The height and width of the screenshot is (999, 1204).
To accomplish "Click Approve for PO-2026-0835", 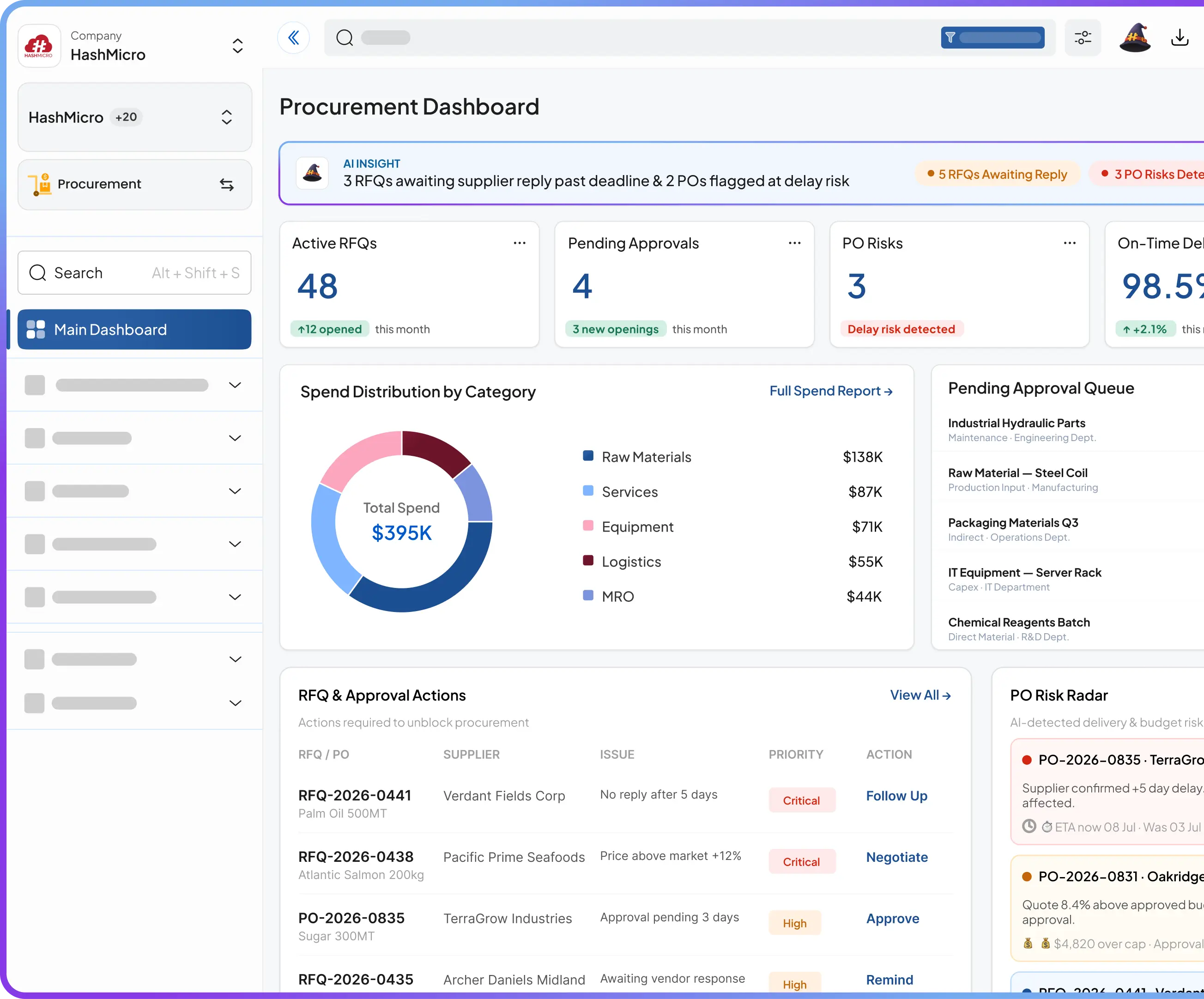I will point(892,919).
